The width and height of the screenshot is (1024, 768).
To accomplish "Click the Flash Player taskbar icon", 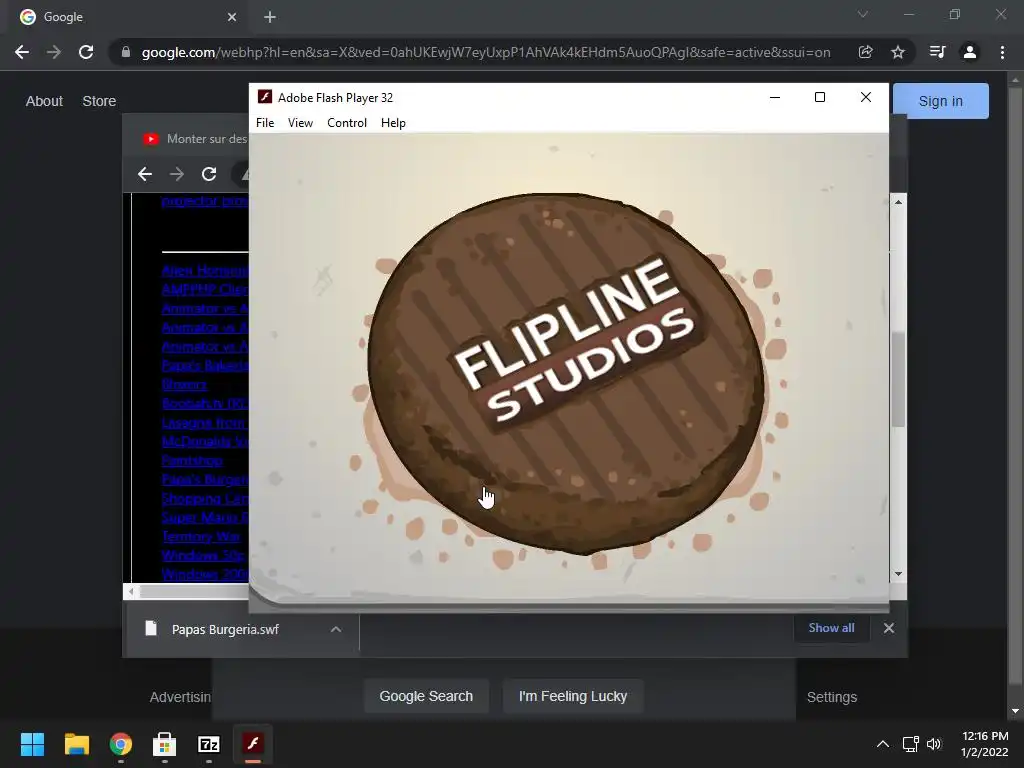I will [x=253, y=744].
